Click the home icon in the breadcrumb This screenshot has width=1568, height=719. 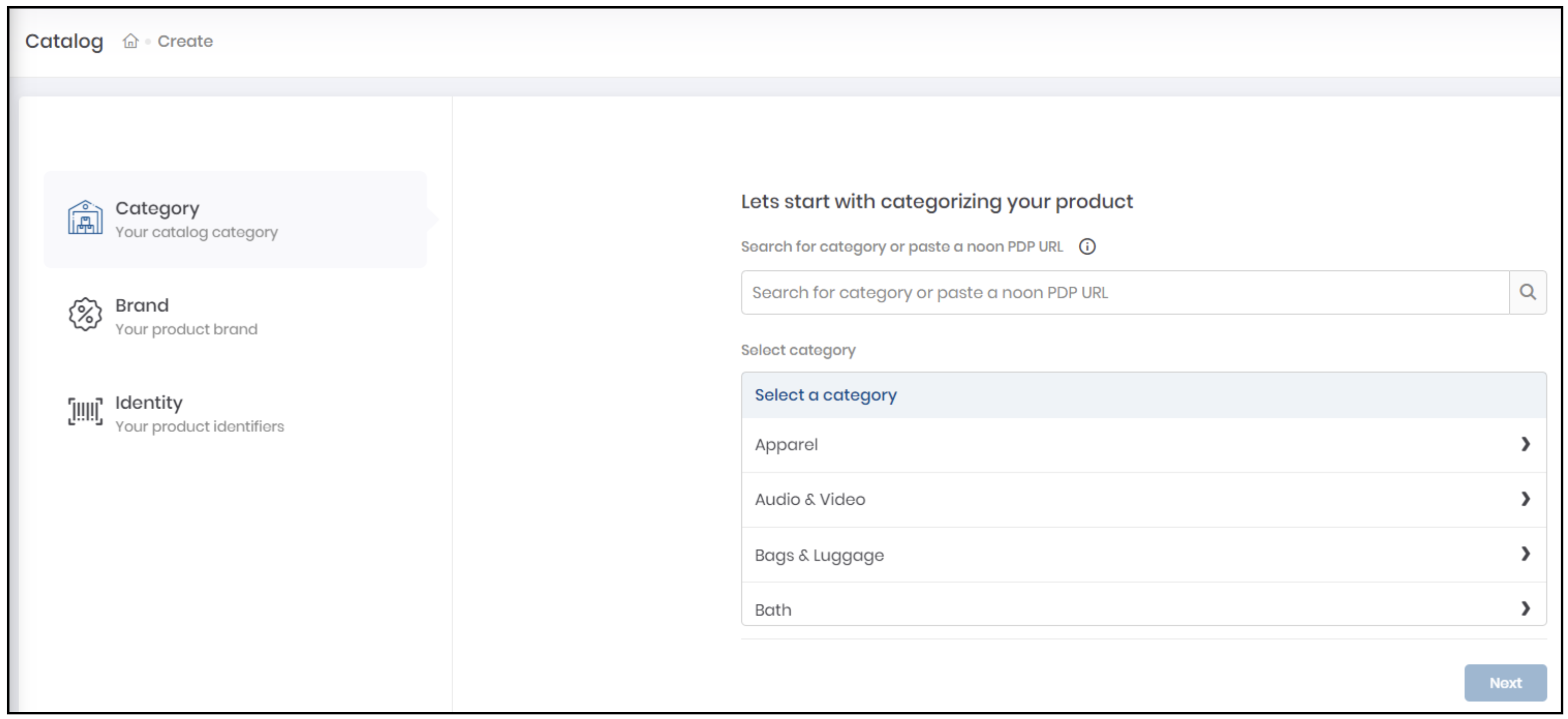point(132,41)
